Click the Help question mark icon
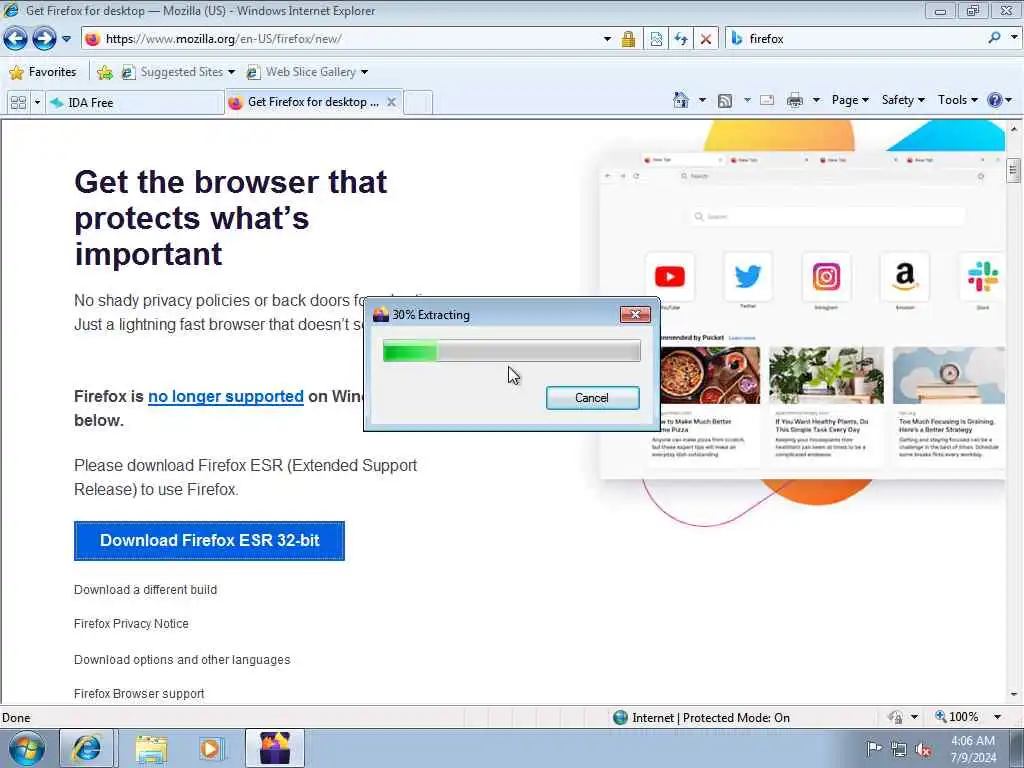 [x=995, y=100]
